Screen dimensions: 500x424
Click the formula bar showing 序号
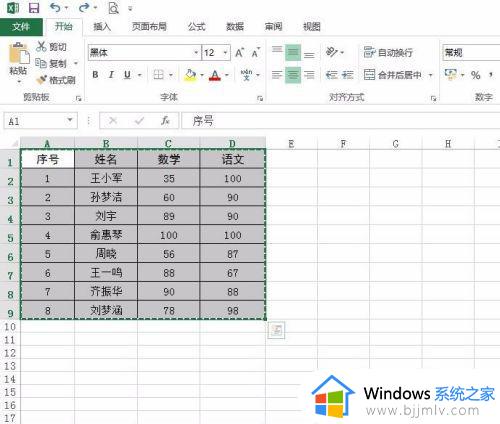(x=340, y=120)
